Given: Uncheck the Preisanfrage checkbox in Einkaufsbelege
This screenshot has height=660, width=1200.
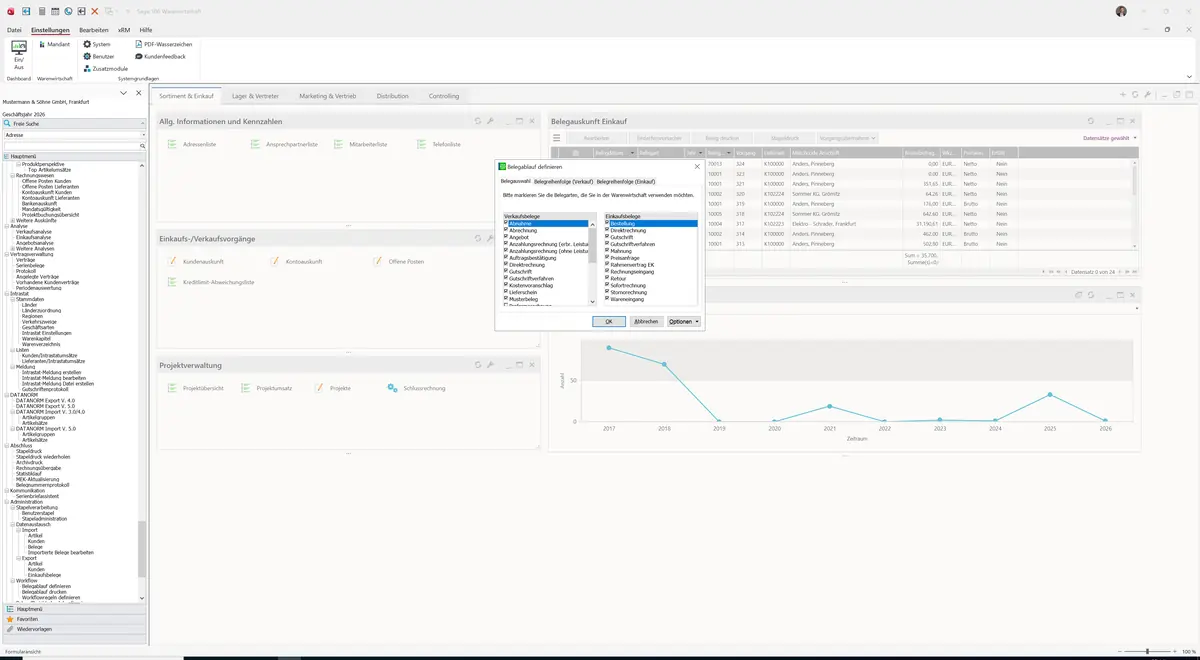Looking at the screenshot, I should [608, 257].
